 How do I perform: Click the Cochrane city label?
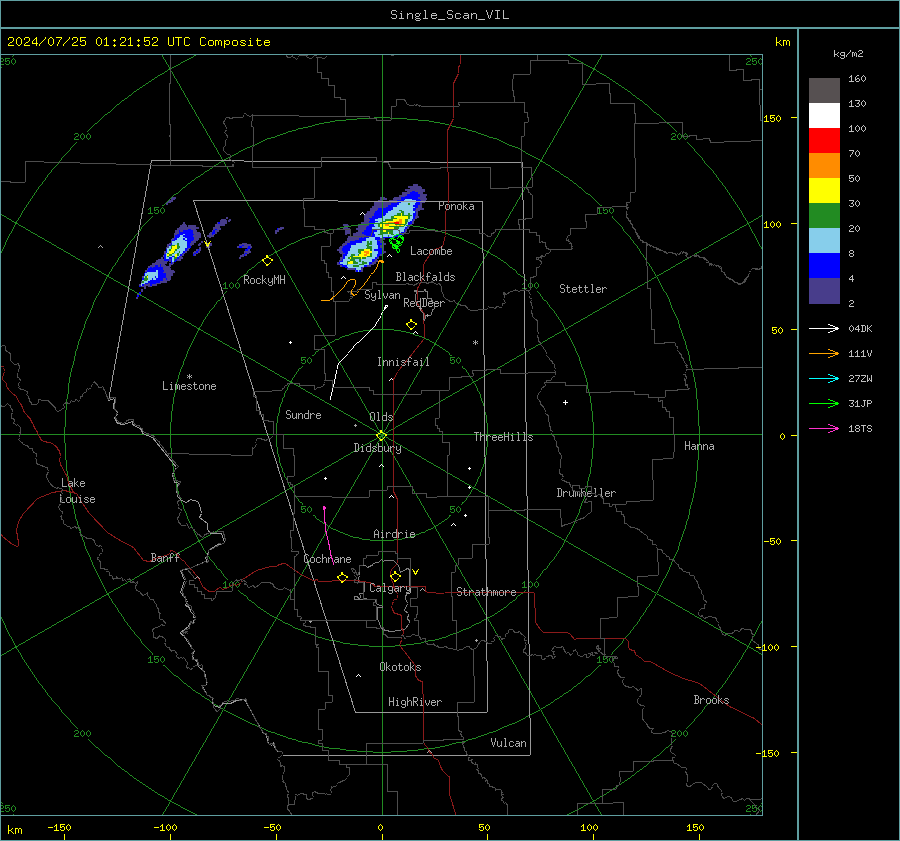tap(327, 559)
